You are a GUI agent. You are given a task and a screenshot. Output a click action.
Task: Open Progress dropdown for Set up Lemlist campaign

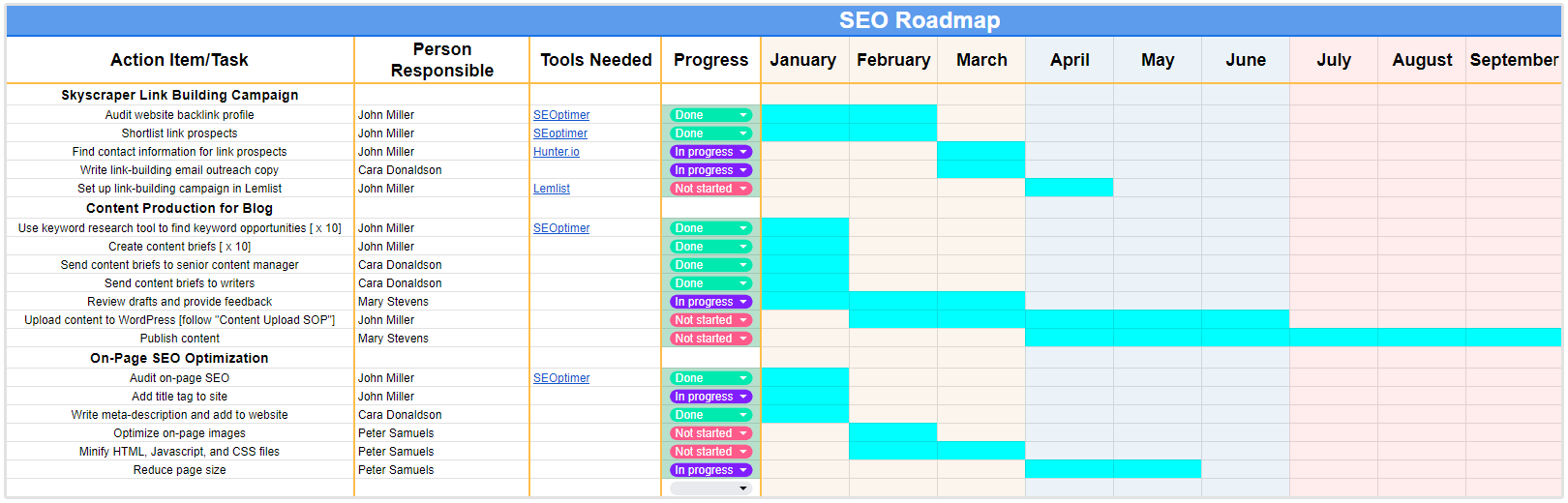click(x=743, y=189)
